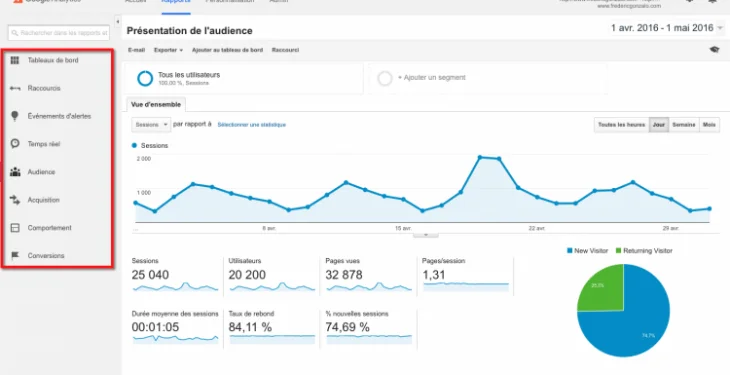Select Toutes les heures view
The image size is (730, 375).
coord(622,125)
